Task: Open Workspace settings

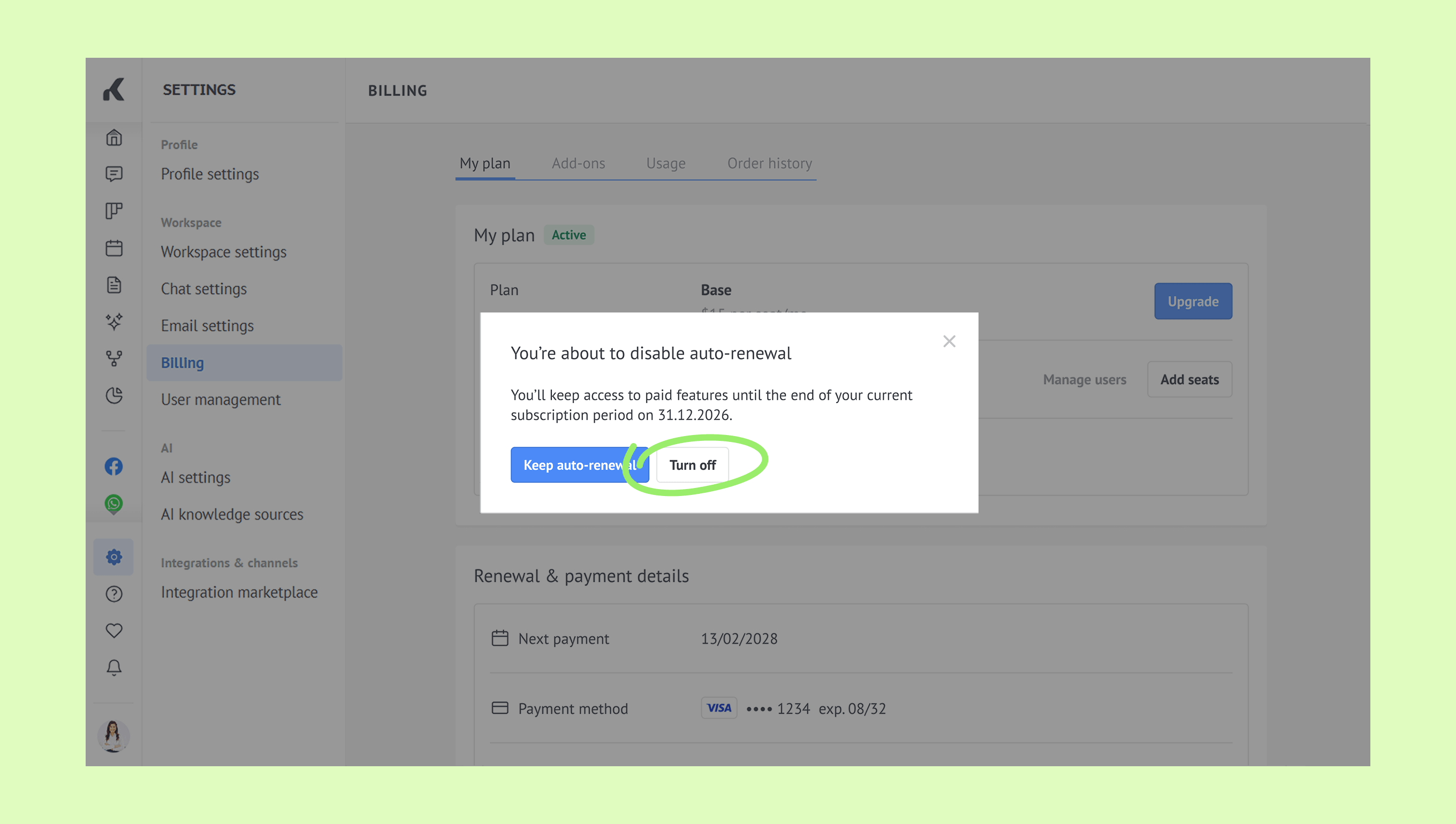Action: [224, 252]
